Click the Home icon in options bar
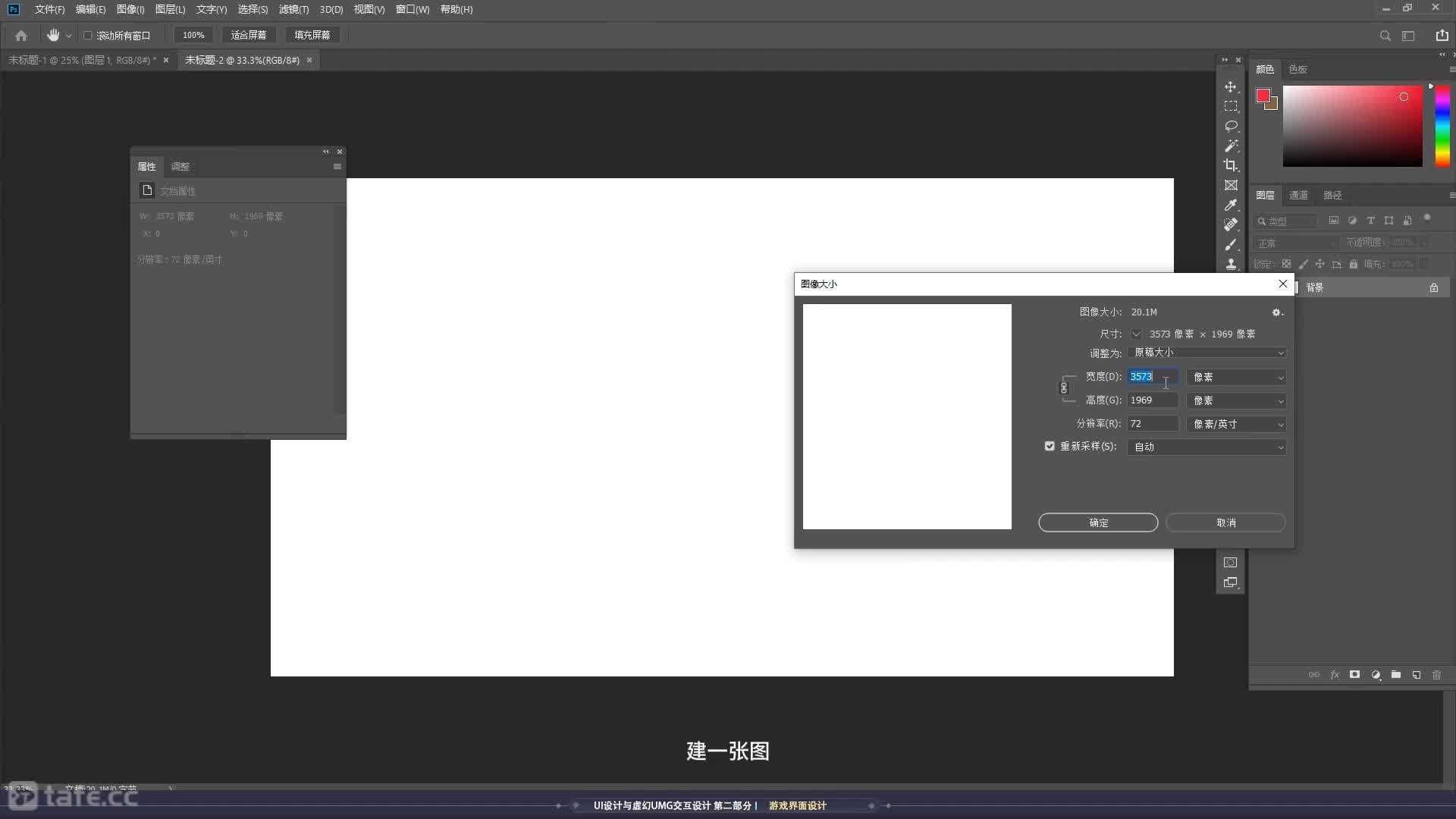The width and height of the screenshot is (1456, 819). 21,36
